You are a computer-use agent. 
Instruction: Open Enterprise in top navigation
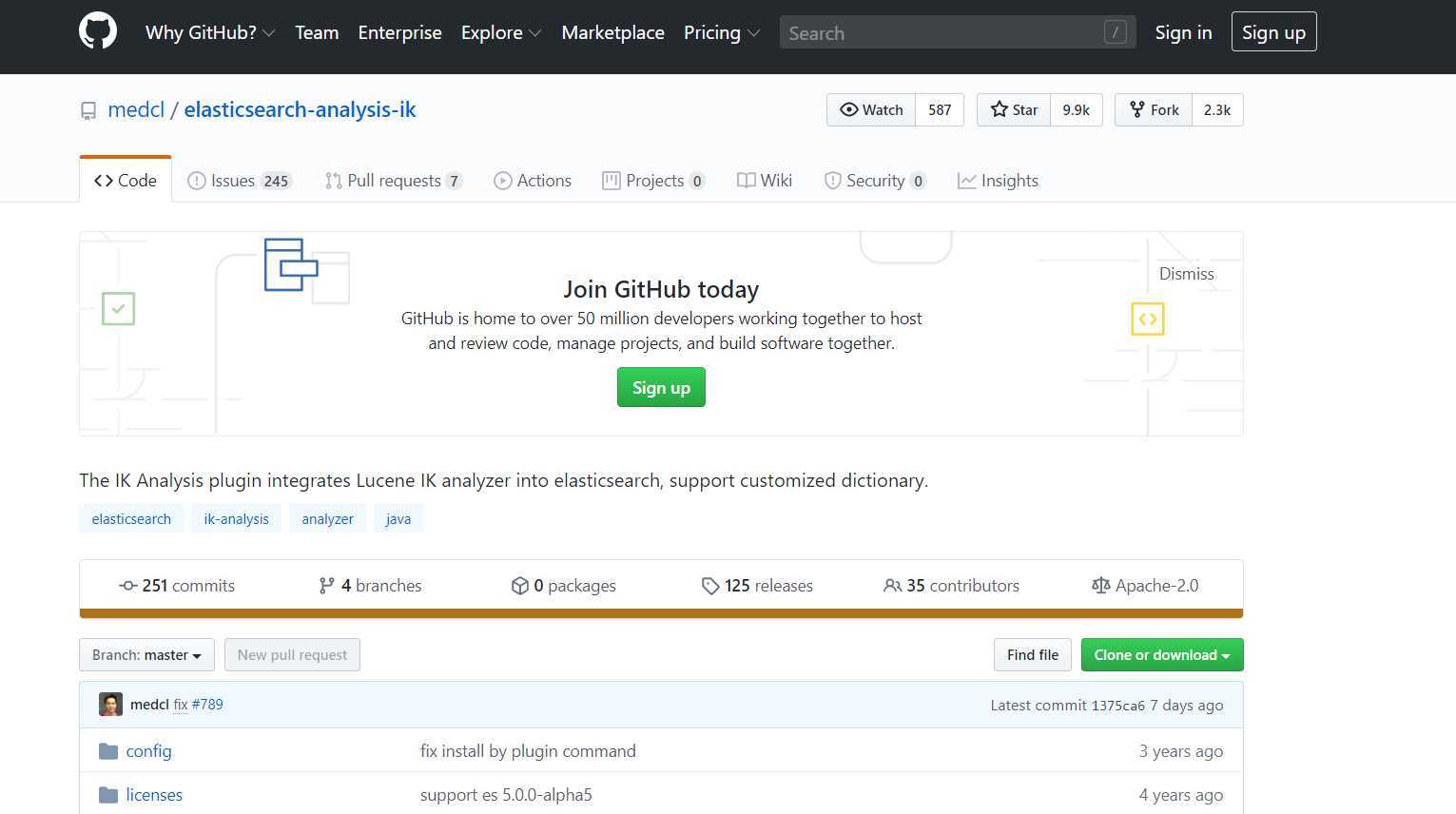click(x=399, y=32)
